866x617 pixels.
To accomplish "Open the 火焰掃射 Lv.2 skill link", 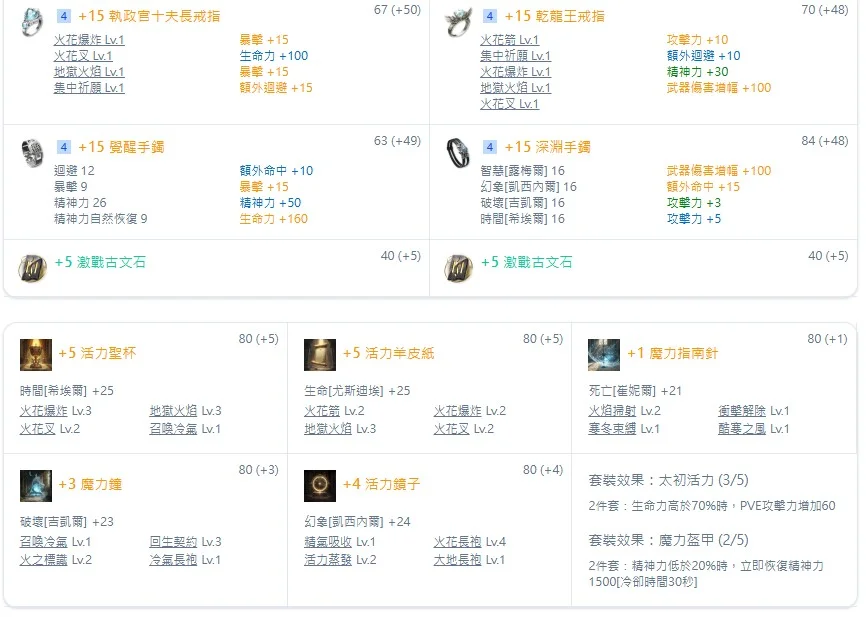I will 624,410.
